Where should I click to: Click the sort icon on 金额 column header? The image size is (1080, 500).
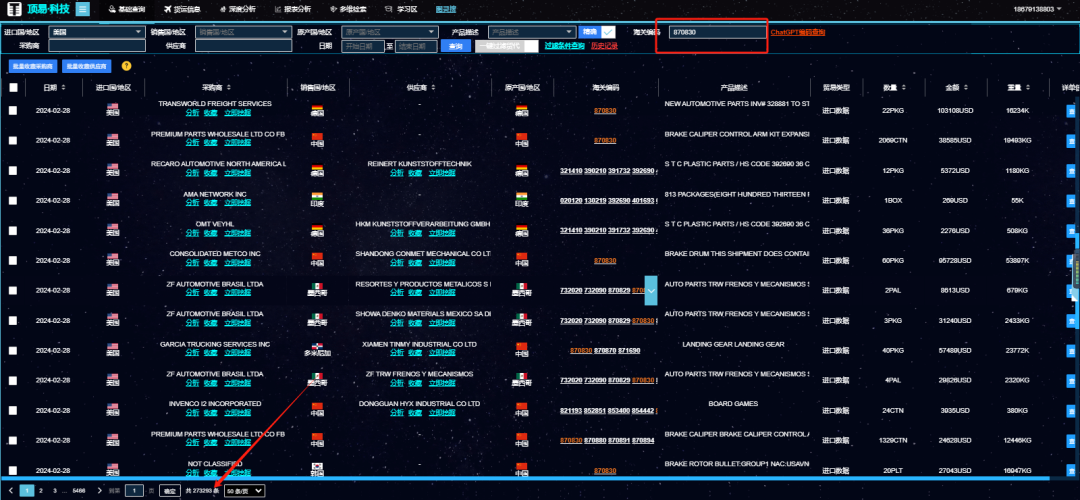coord(966,87)
